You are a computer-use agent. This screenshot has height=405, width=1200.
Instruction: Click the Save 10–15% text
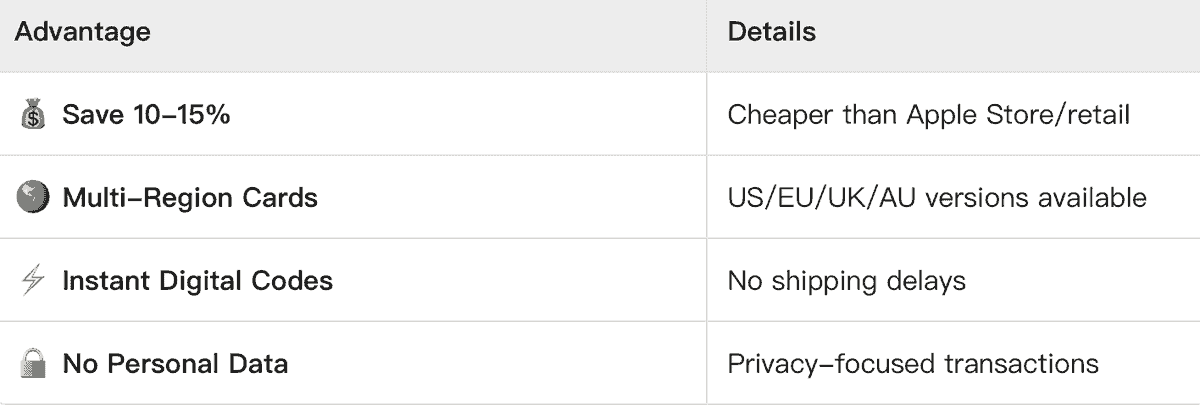pos(146,115)
